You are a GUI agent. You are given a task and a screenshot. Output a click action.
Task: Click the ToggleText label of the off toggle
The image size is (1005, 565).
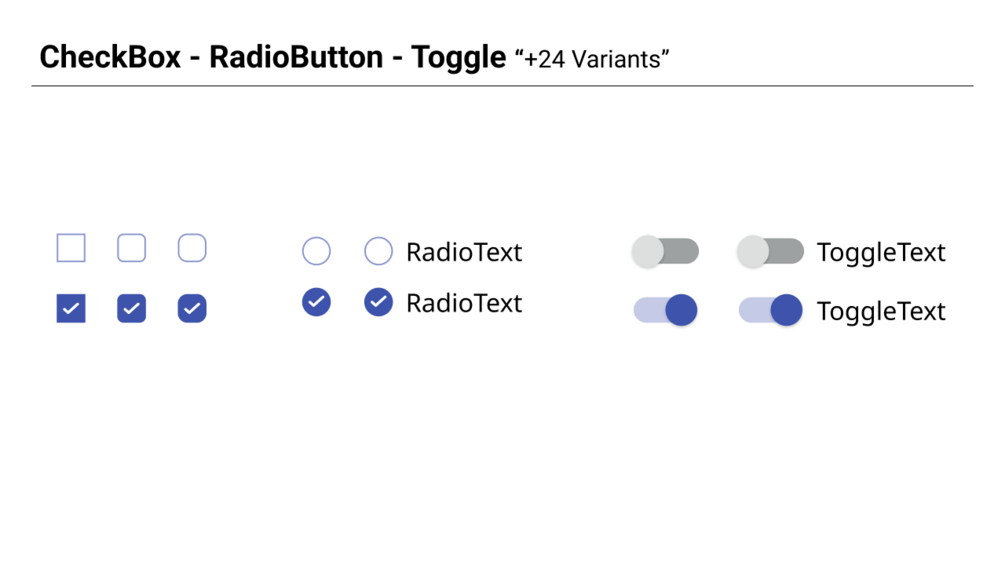click(880, 252)
